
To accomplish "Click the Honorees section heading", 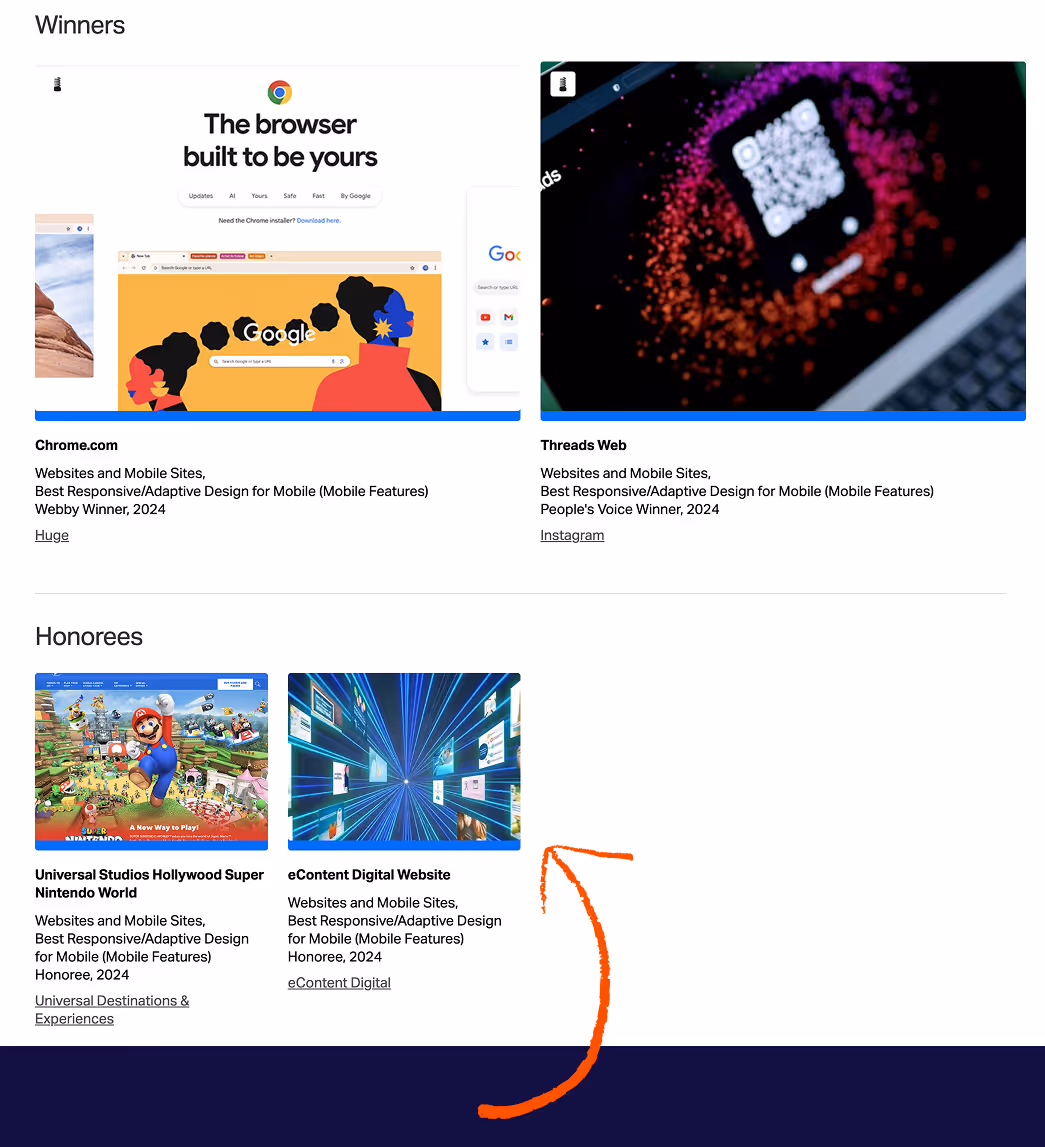I will (89, 636).
